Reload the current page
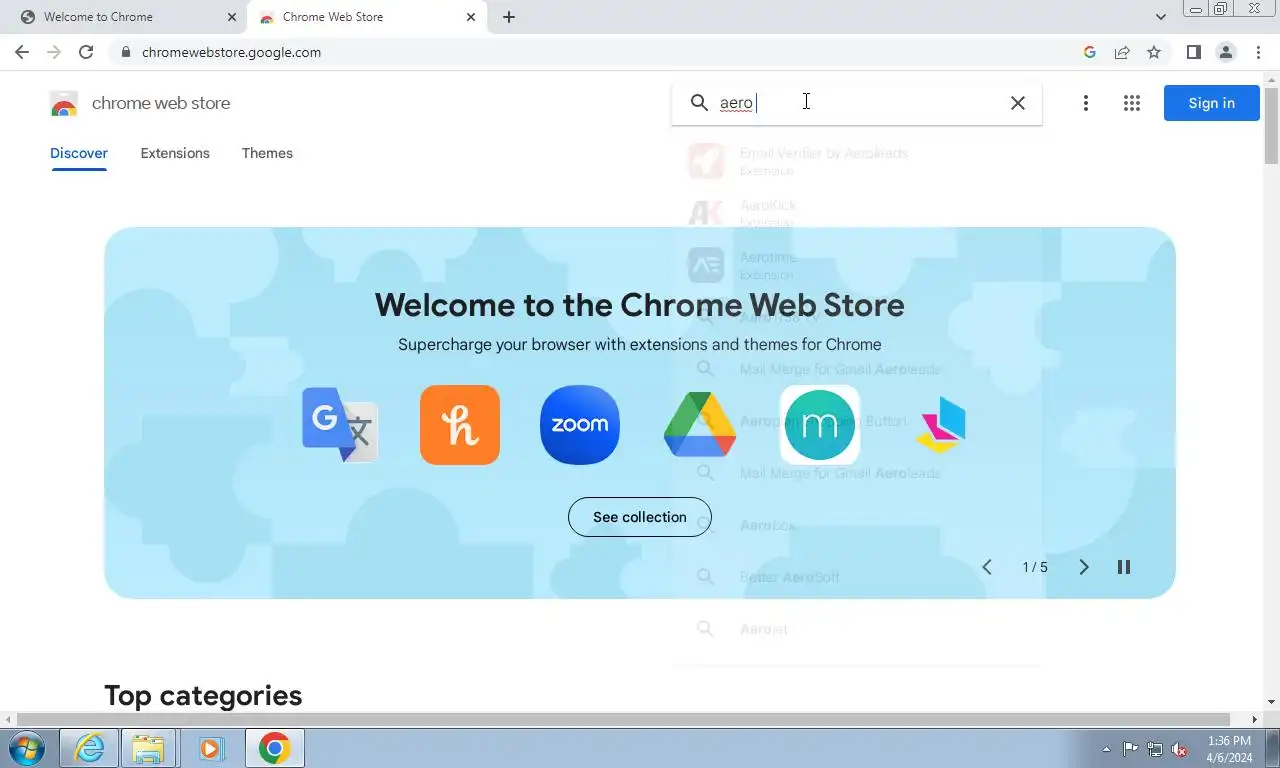1280x768 pixels. (x=86, y=52)
